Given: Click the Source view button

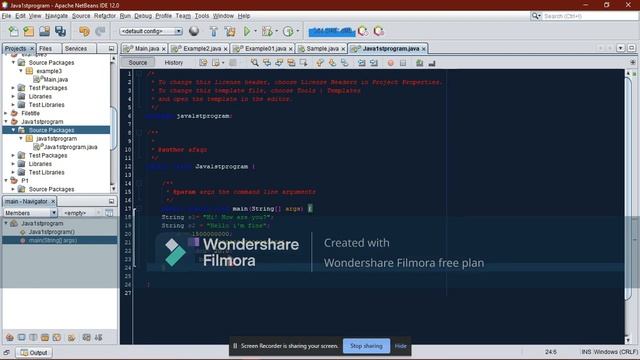Looking at the screenshot, I should pyautogui.click(x=138, y=62).
